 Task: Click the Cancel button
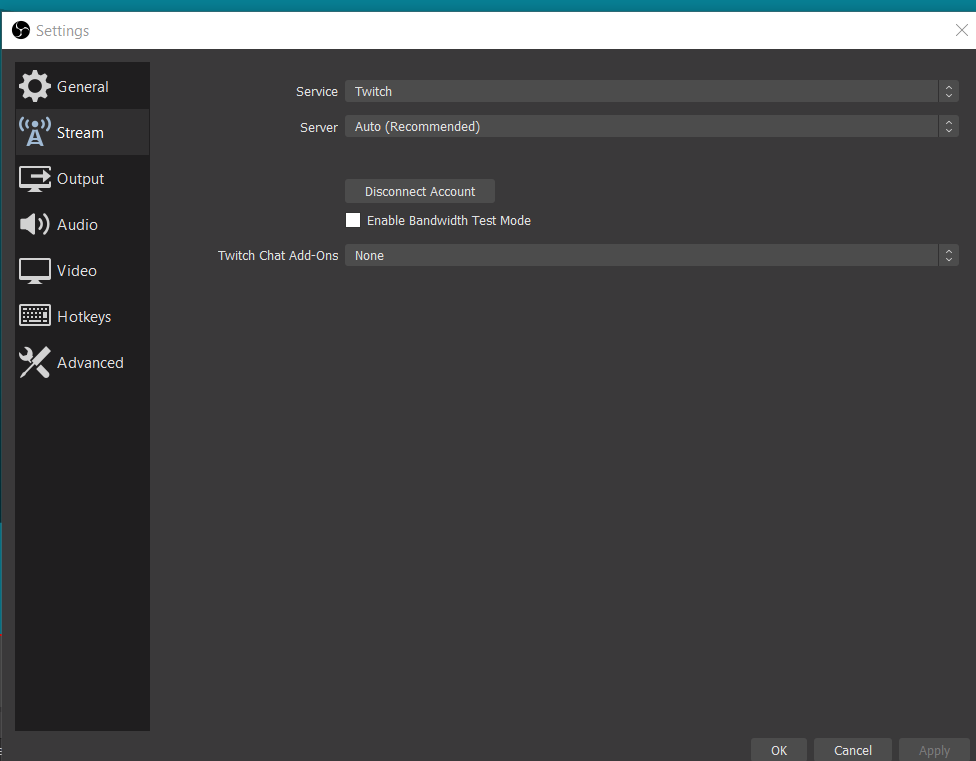(853, 750)
